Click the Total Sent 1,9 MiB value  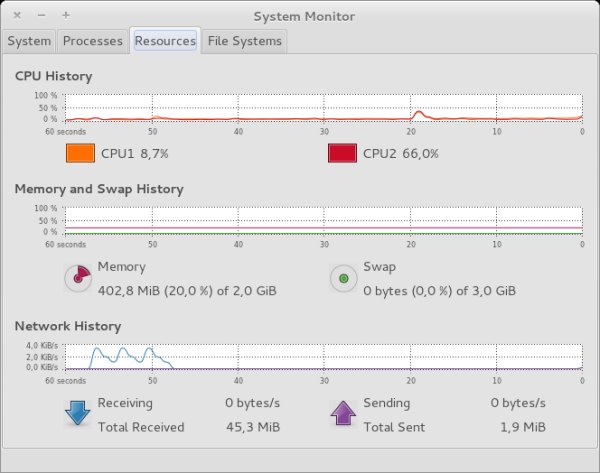(x=521, y=427)
